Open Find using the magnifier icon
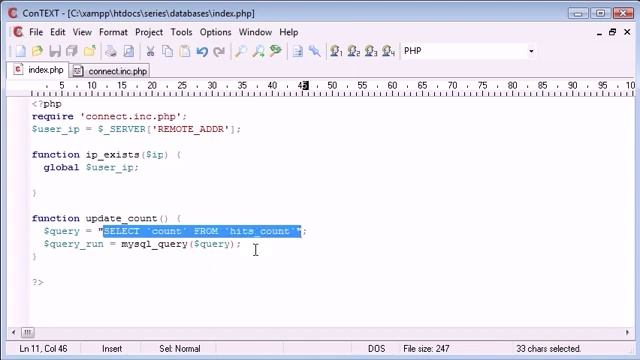Viewport: 640px width, 360px height. coord(241,51)
